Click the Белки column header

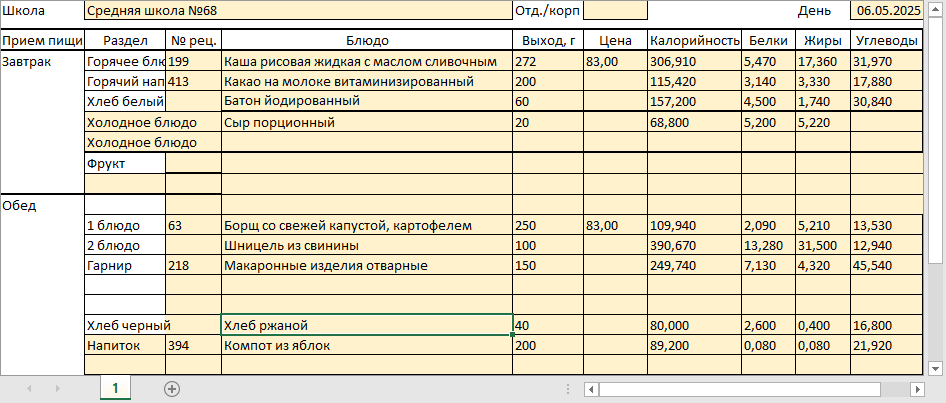tap(769, 40)
